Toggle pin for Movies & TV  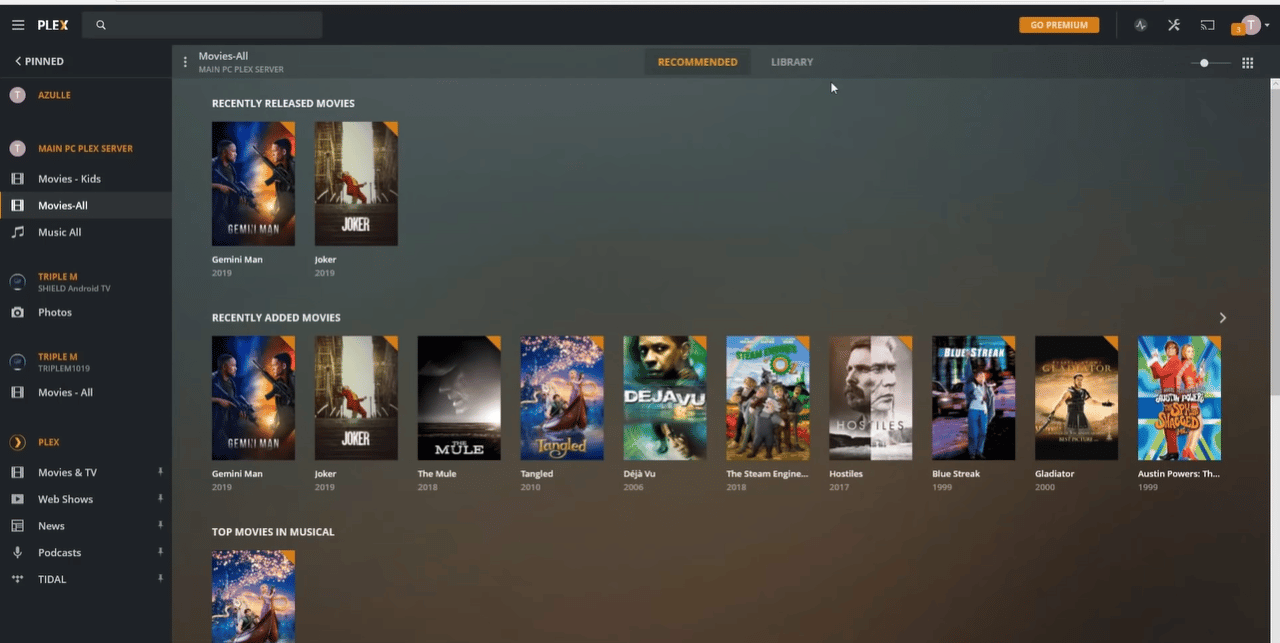tap(160, 472)
